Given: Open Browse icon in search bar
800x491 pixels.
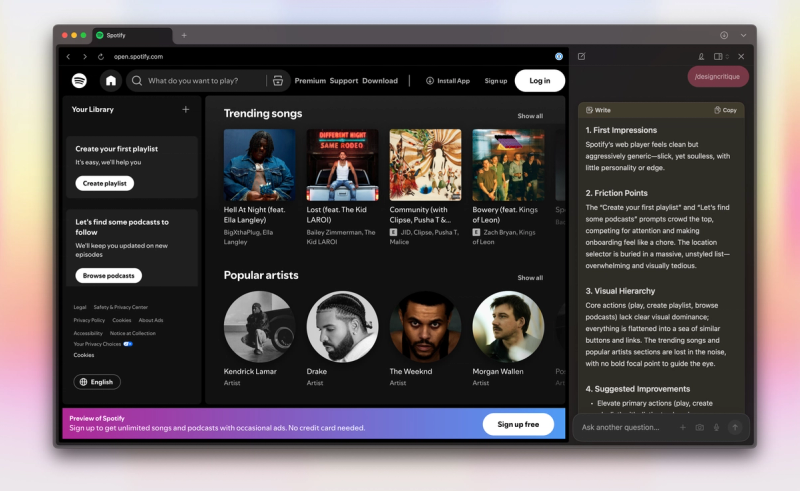Looking at the screenshot, I should (278, 81).
